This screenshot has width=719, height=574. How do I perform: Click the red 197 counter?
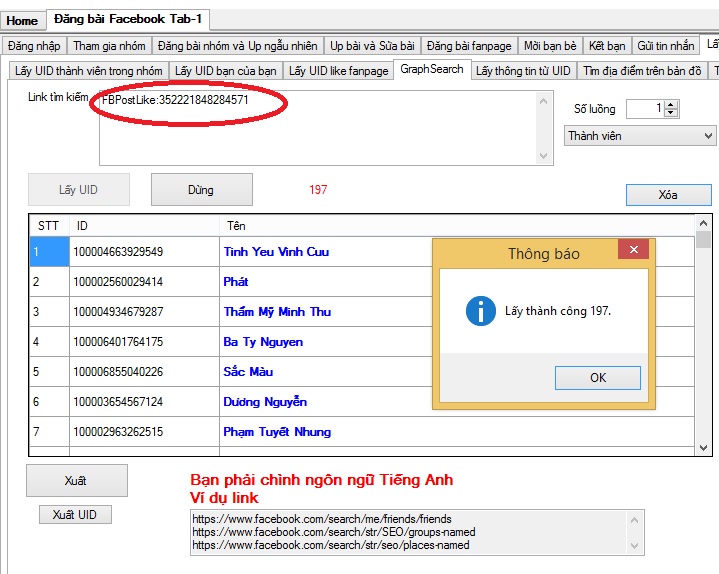(318, 190)
